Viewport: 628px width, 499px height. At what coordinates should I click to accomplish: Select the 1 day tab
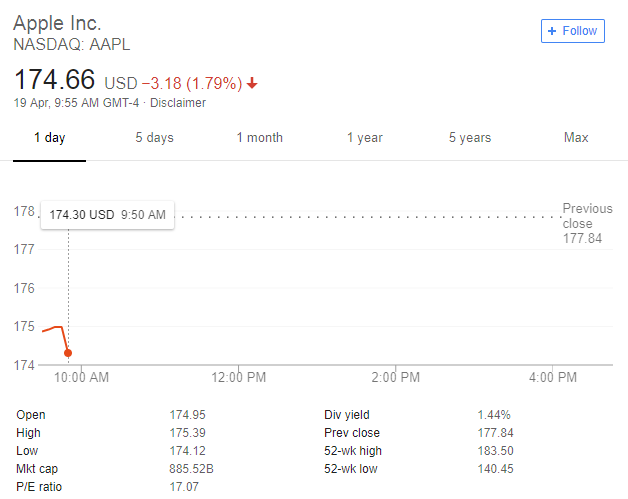(x=50, y=138)
